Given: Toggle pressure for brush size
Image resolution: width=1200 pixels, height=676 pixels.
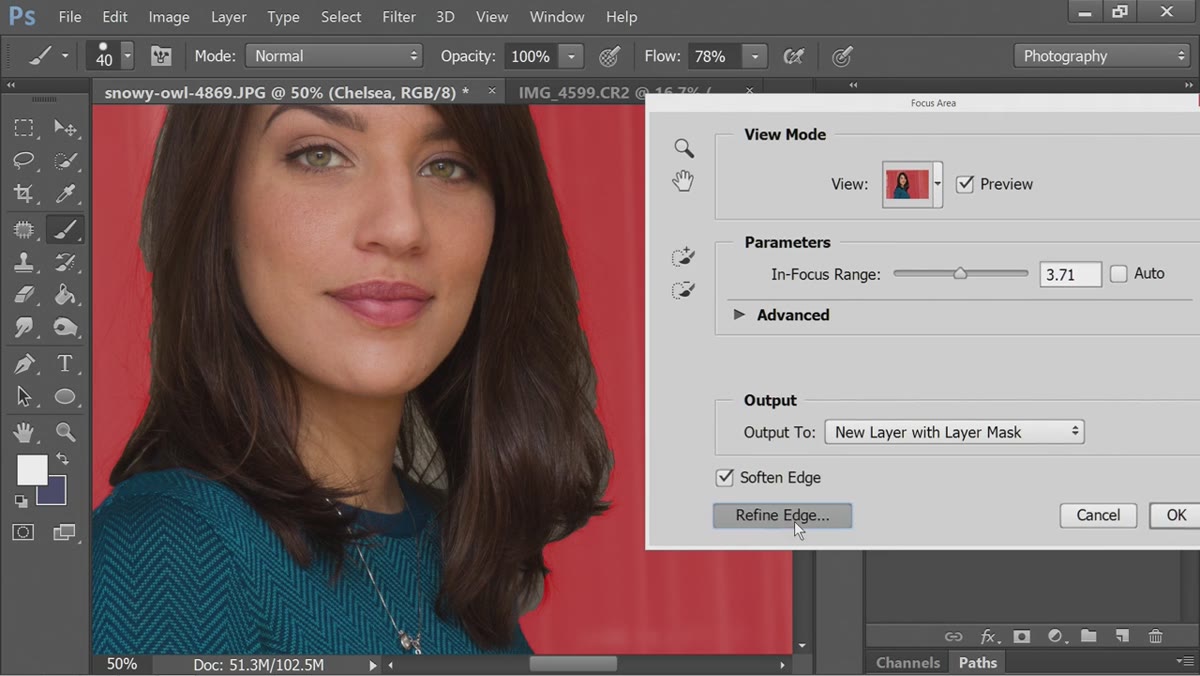Looking at the screenshot, I should 843,56.
